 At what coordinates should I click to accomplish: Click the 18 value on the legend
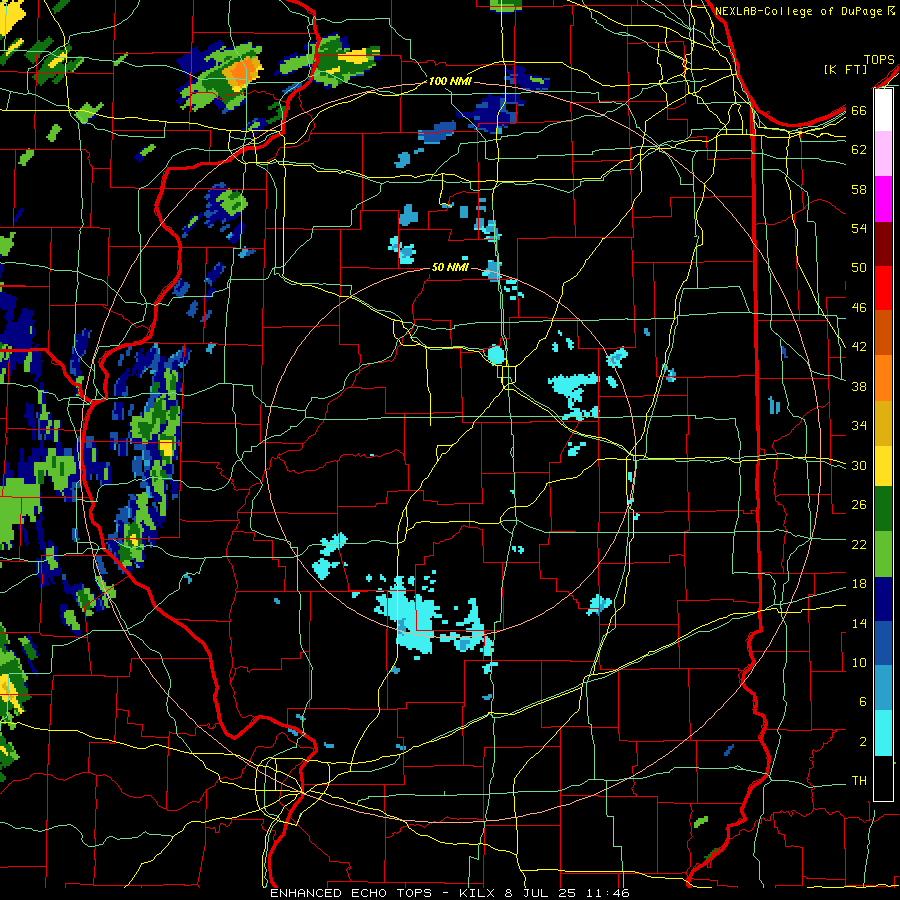click(x=859, y=584)
